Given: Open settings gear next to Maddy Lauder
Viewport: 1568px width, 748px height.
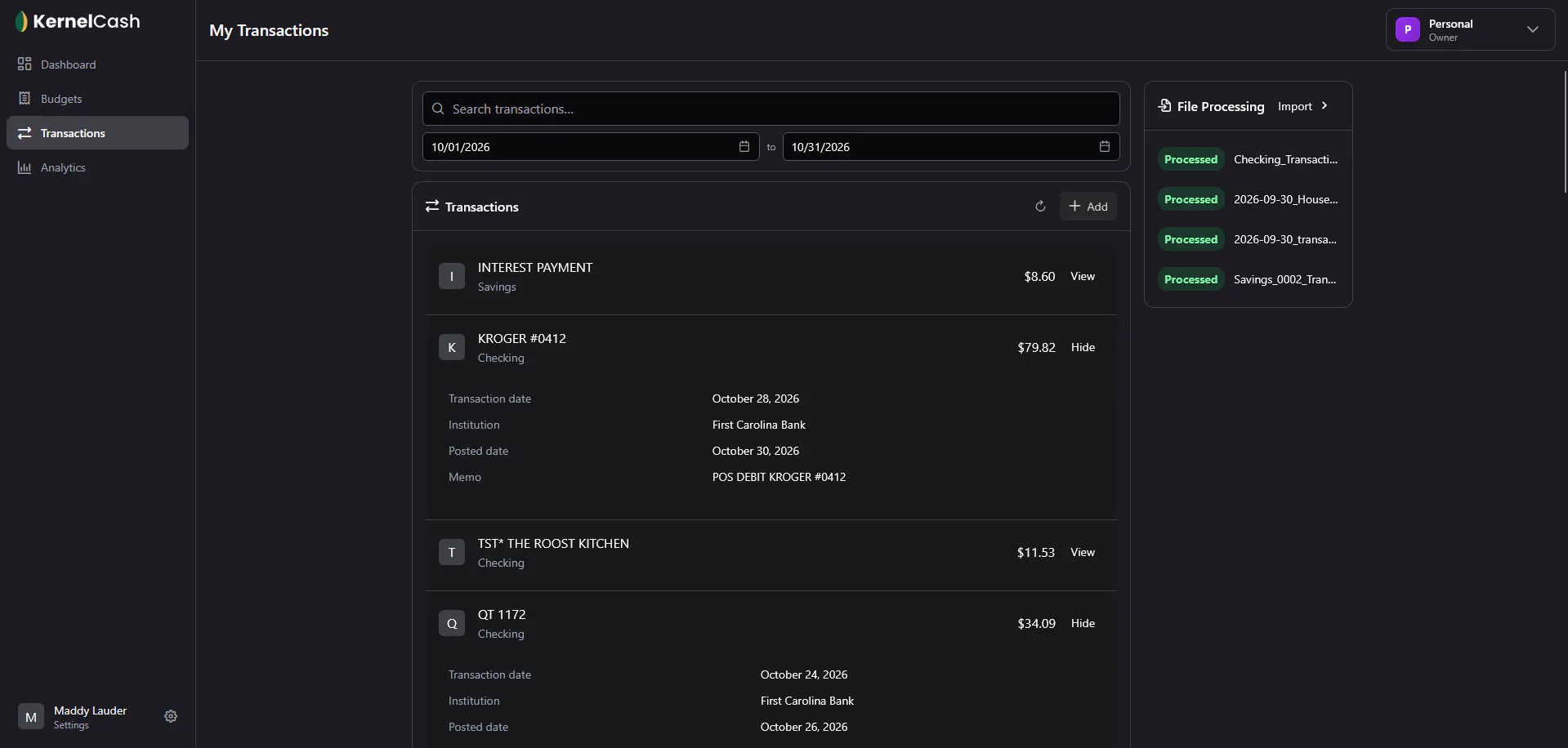Looking at the screenshot, I should coord(171,716).
